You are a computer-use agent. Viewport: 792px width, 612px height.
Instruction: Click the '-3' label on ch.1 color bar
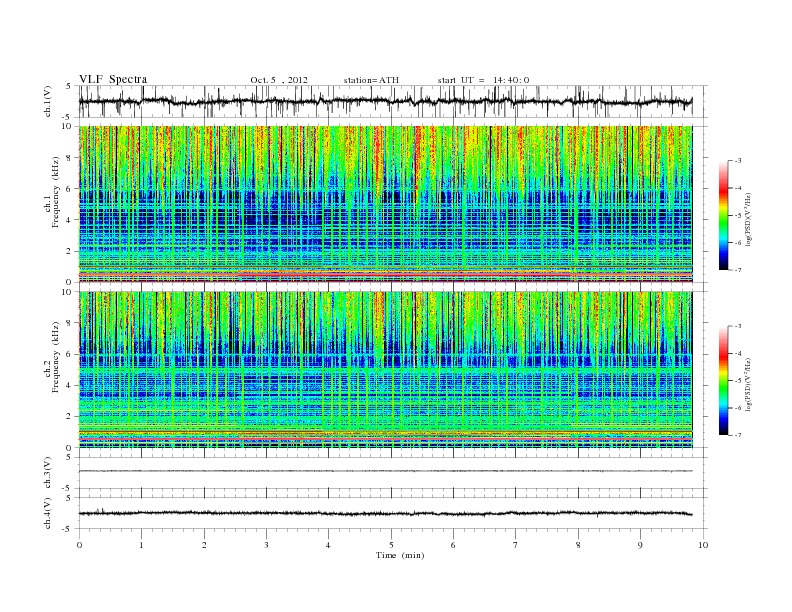point(737,161)
